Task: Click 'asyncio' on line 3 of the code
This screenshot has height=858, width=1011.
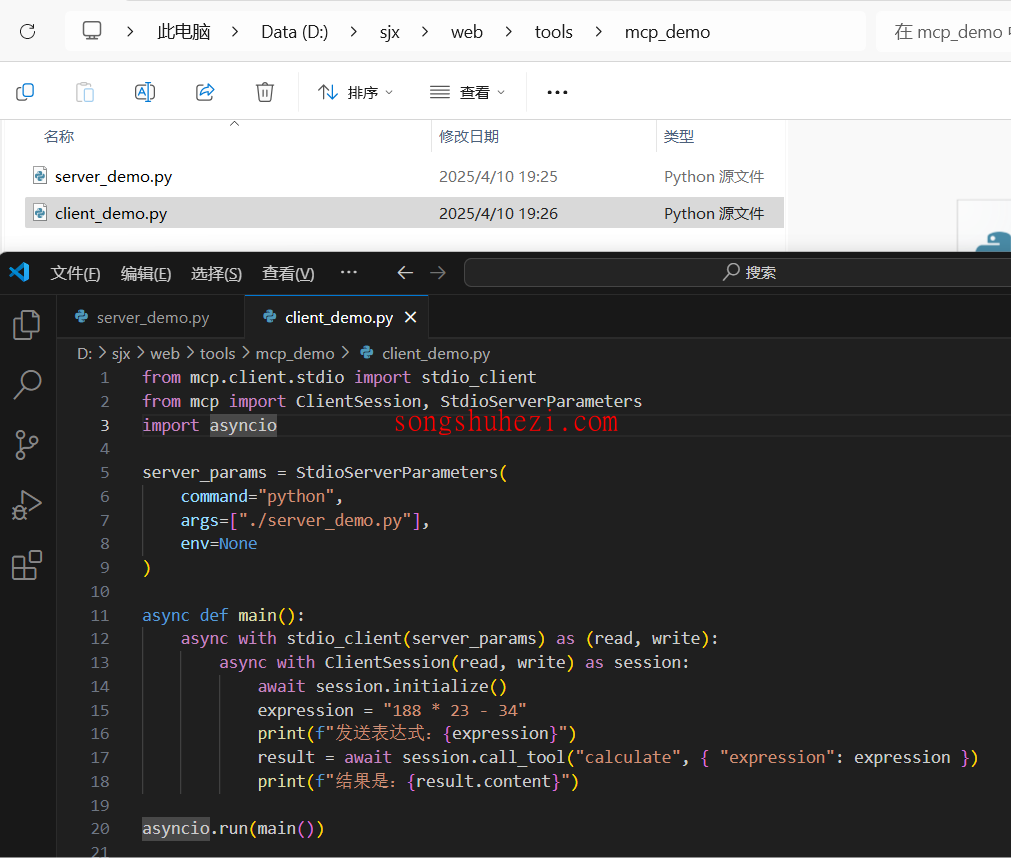Action: tap(243, 425)
